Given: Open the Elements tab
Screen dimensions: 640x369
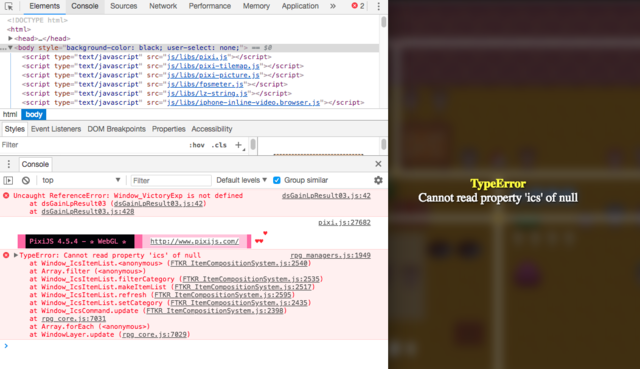Looking at the screenshot, I should (x=44, y=6).
